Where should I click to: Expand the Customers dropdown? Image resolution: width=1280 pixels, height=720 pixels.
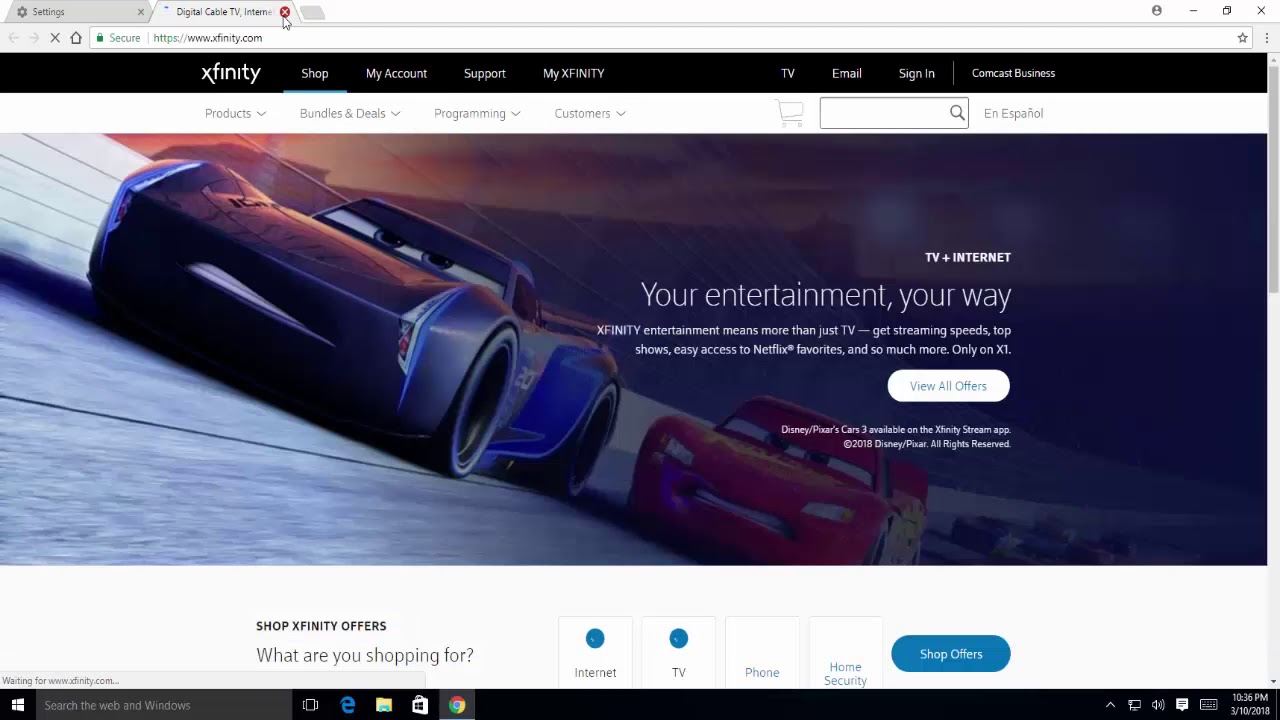pyautogui.click(x=590, y=113)
